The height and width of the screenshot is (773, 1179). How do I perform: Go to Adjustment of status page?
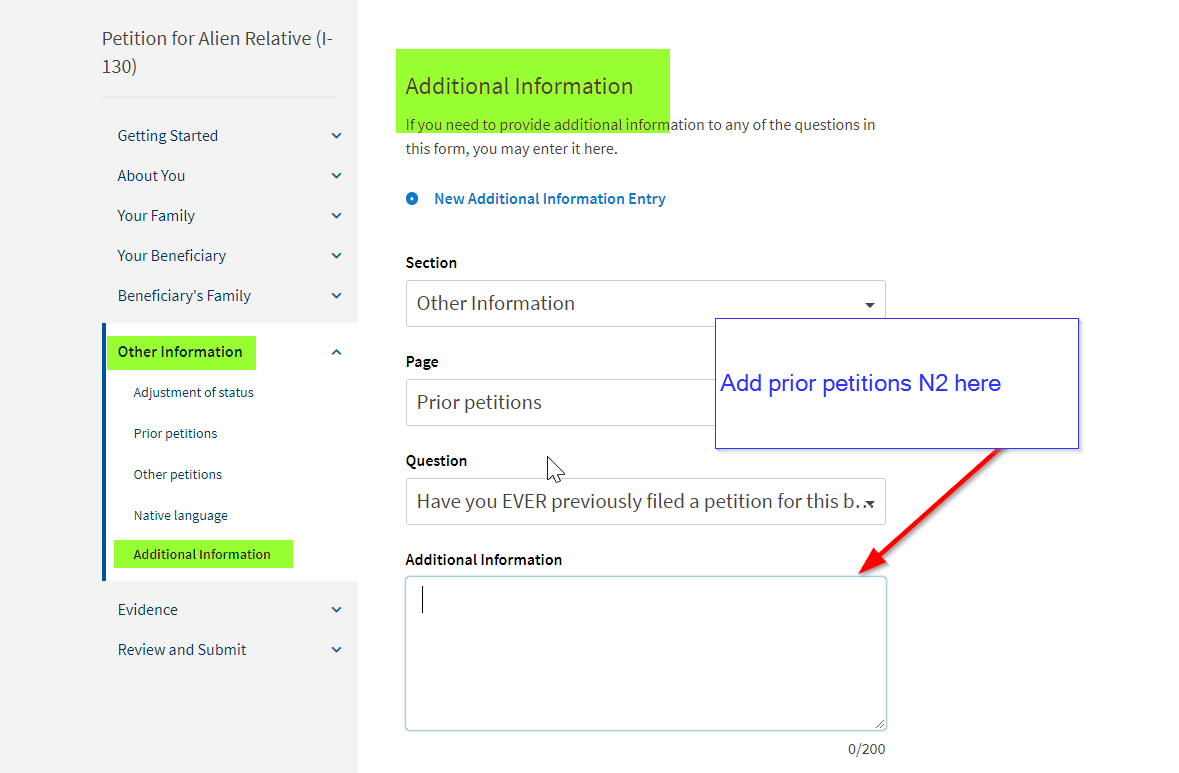(x=193, y=393)
